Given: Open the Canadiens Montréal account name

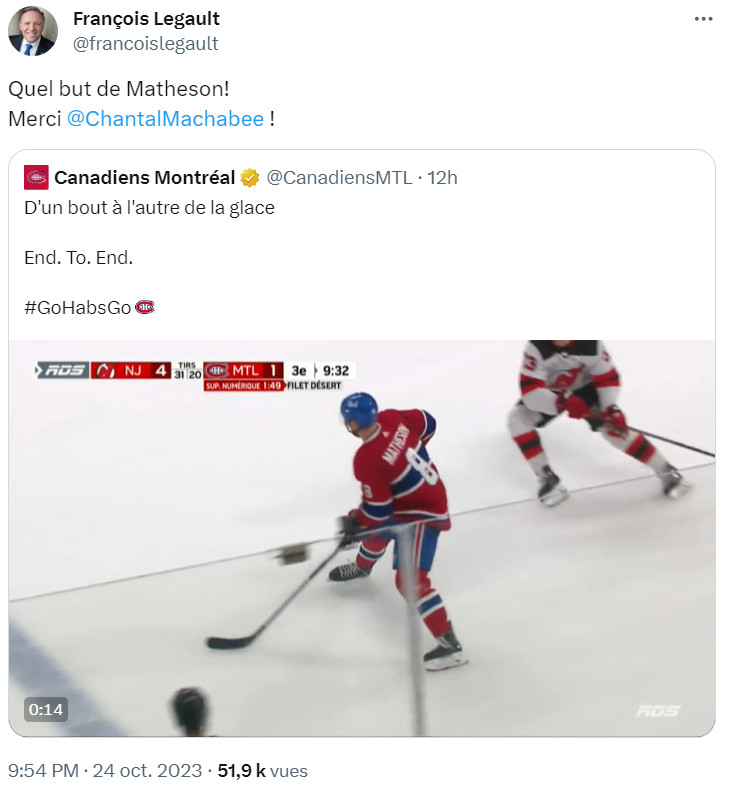Looking at the screenshot, I should [x=144, y=178].
